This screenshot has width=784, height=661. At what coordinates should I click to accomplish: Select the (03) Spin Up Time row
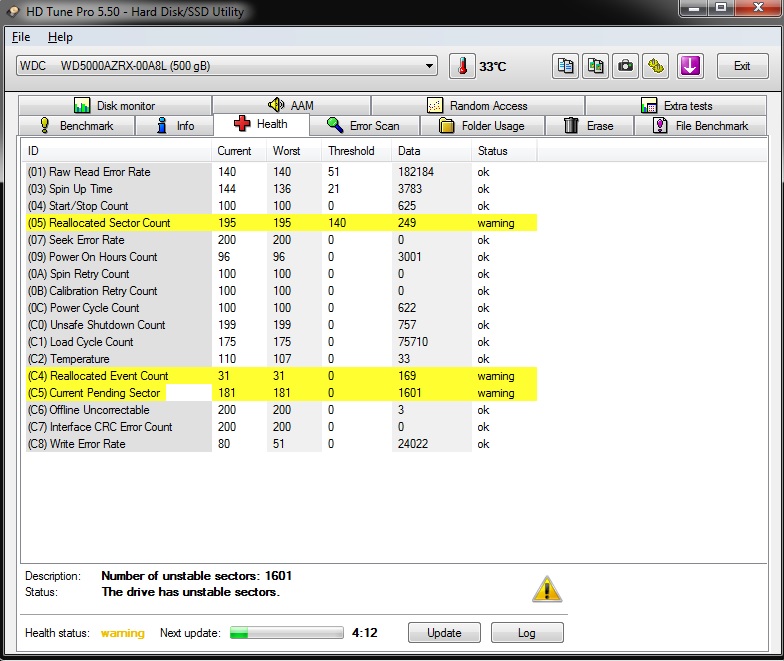[x=282, y=189]
